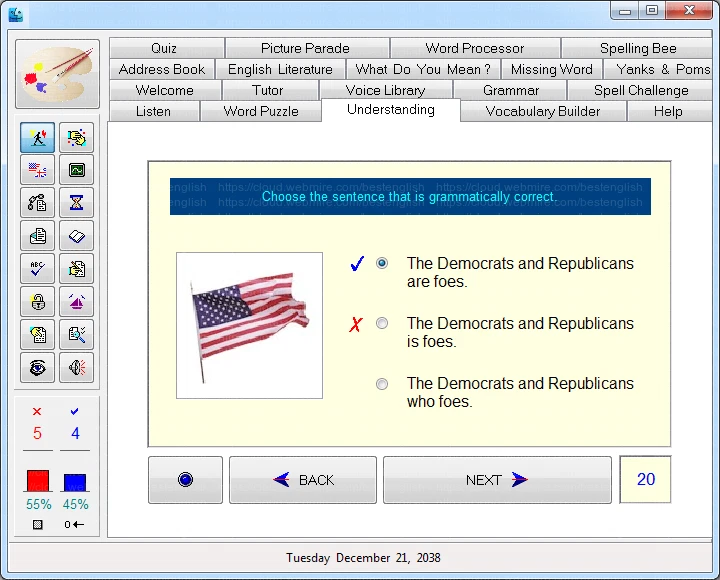Open the Word Puzzle tab
This screenshot has height=580, width=720.
click(261, 111)
